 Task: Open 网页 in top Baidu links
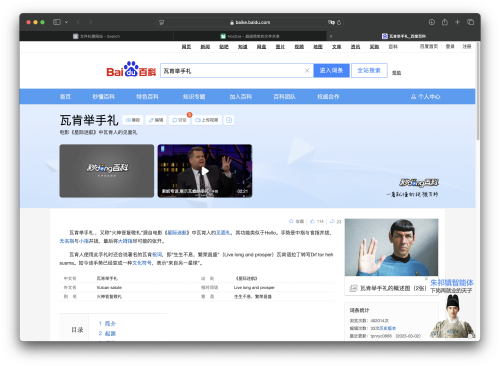(186, 47)
